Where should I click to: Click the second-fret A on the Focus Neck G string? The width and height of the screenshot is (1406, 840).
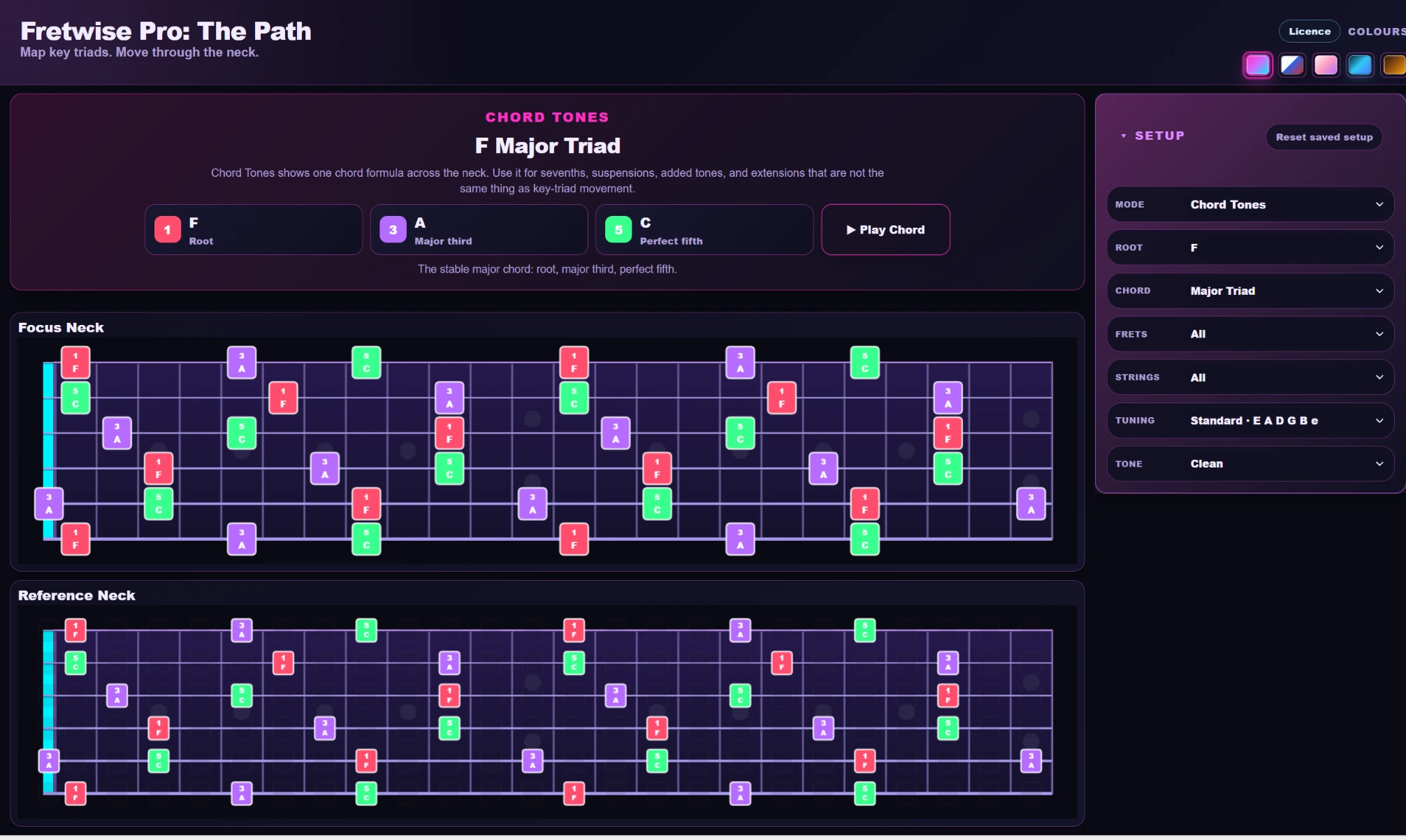tap(117, 433)
